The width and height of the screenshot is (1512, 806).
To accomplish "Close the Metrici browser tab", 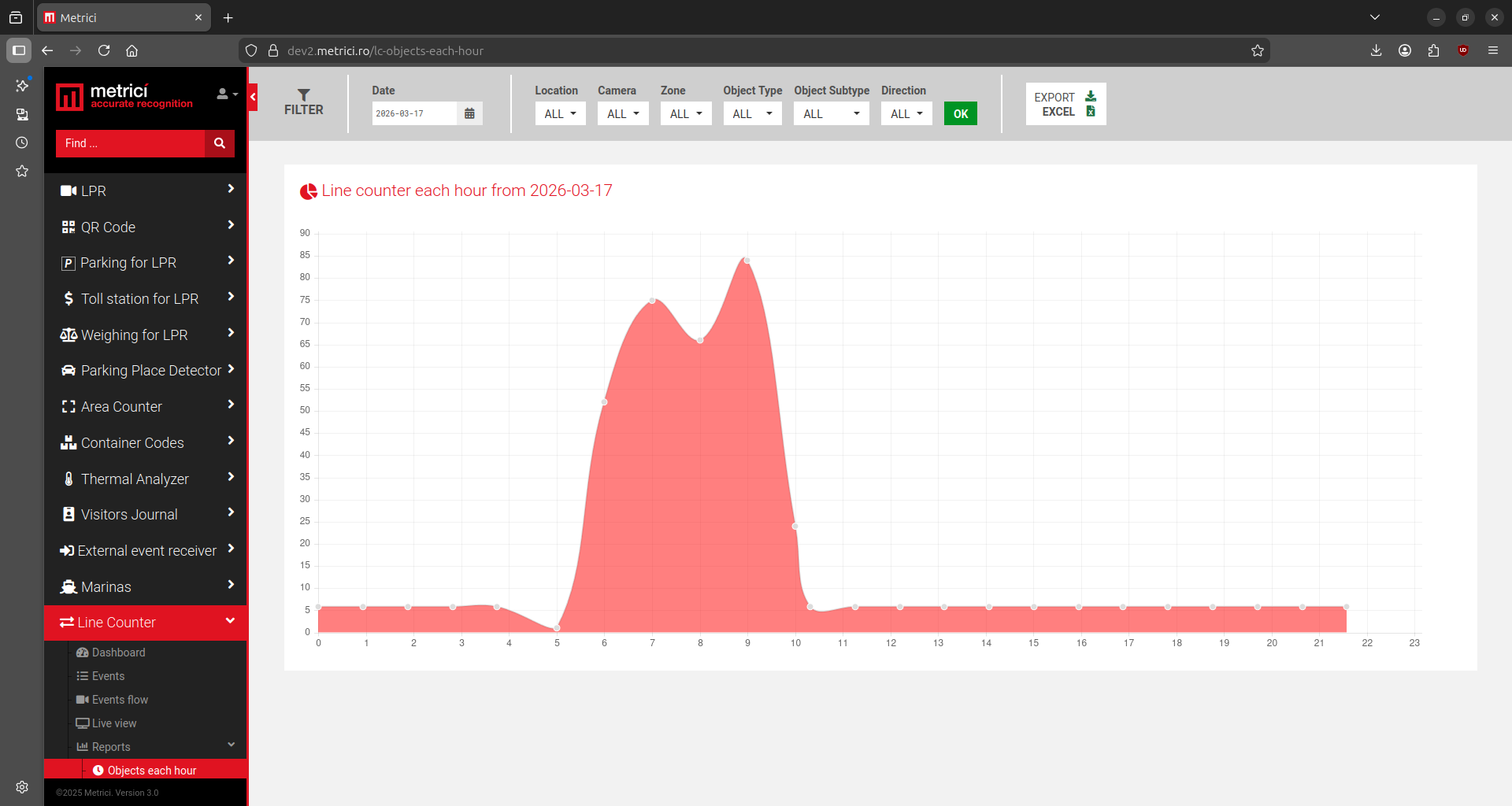I will 198,17.
